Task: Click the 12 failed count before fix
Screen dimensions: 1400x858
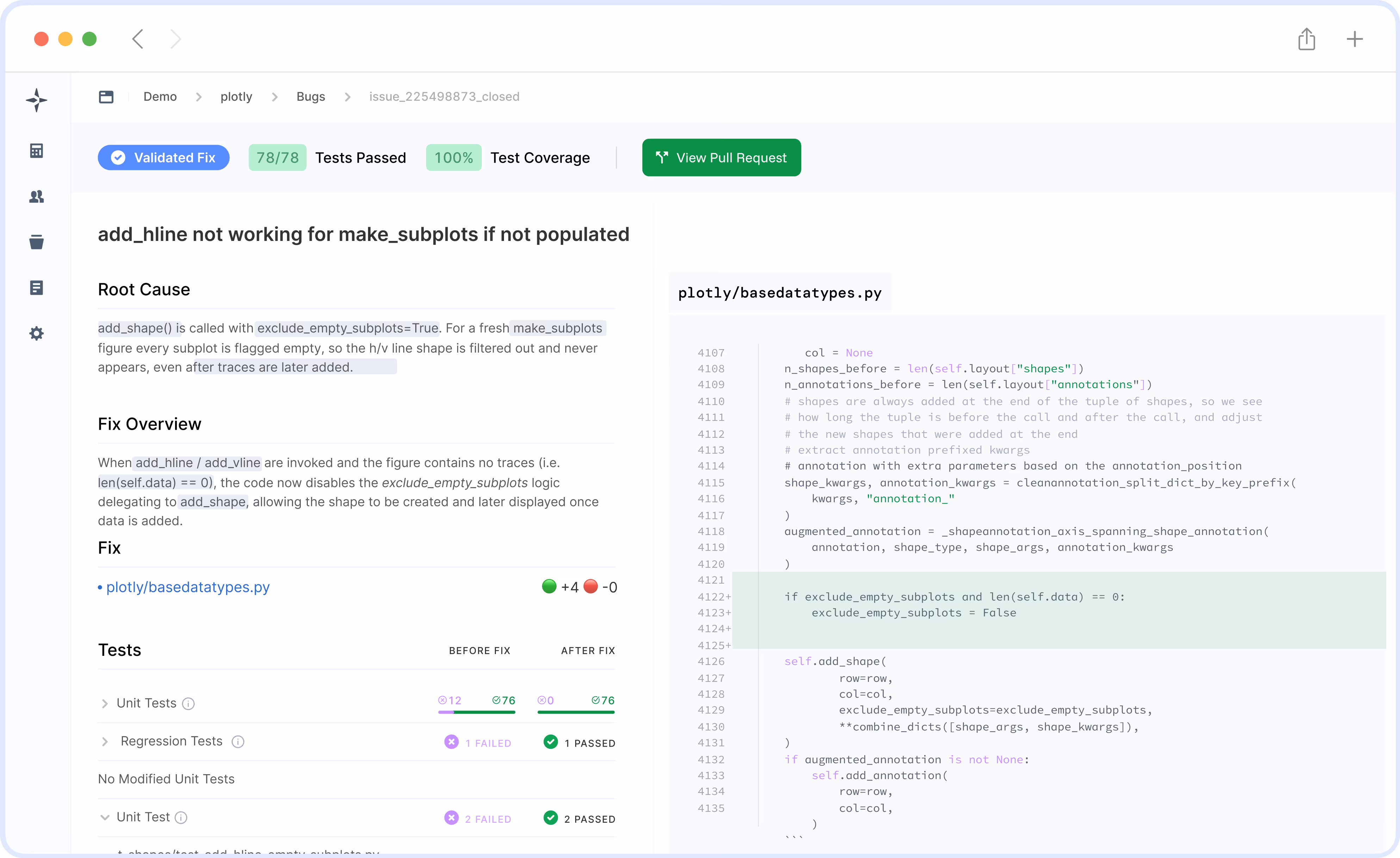Action: (449, 701)
